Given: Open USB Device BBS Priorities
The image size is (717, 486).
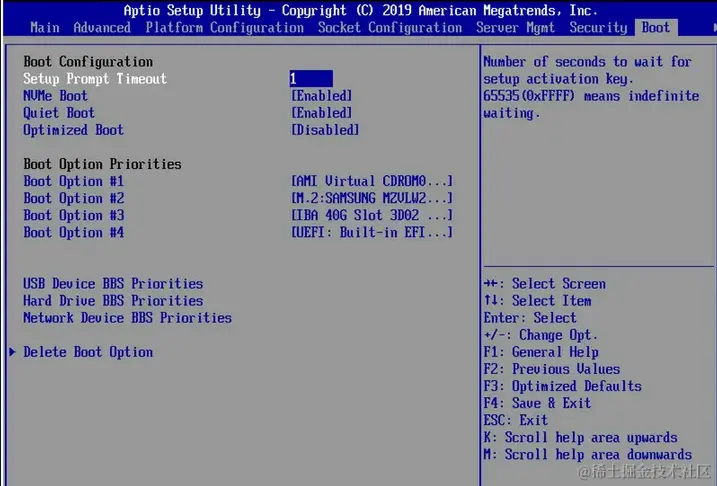Looking at the screenshot, I should coord(113,283).
